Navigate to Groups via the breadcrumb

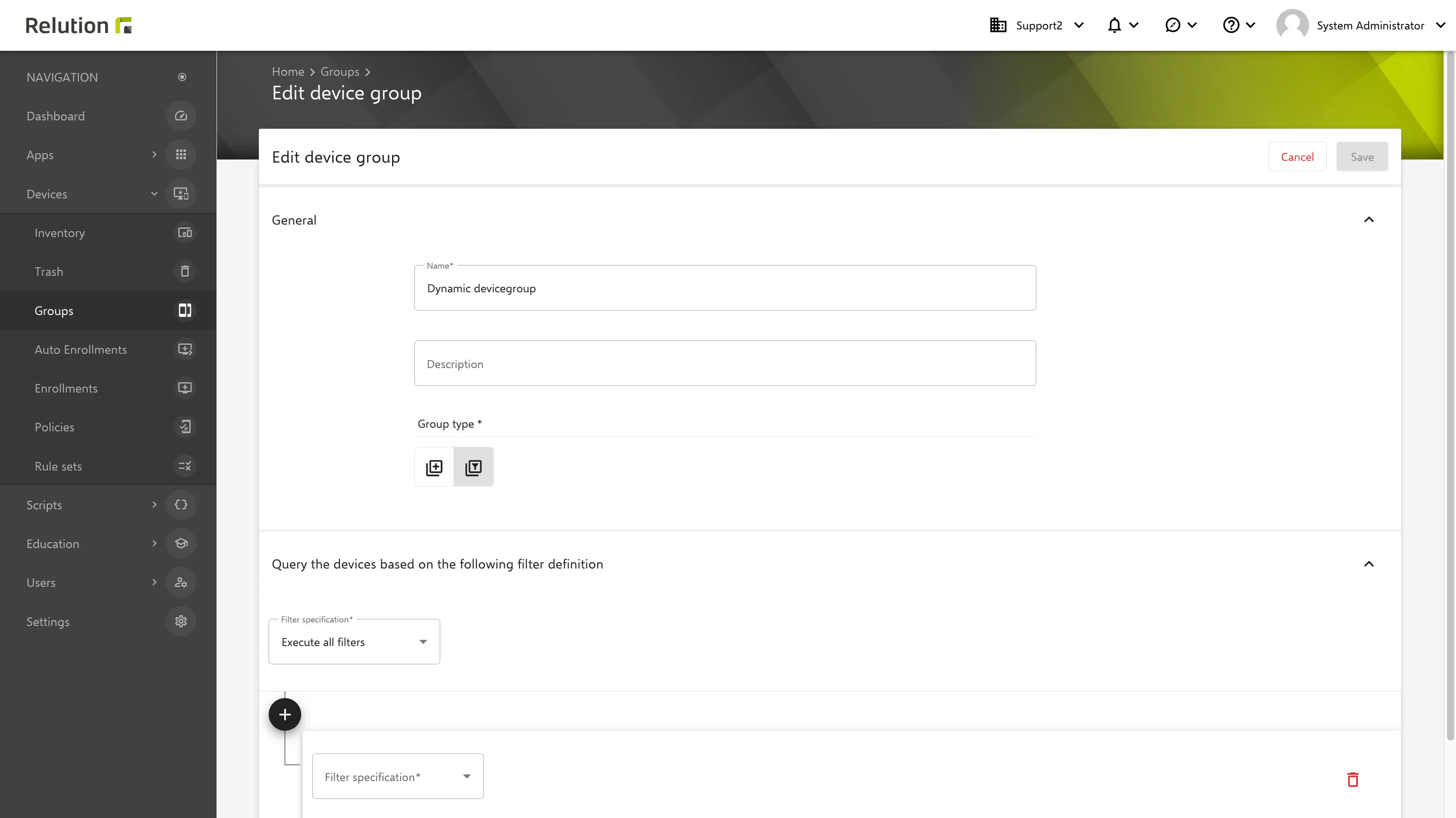(339, 71)
